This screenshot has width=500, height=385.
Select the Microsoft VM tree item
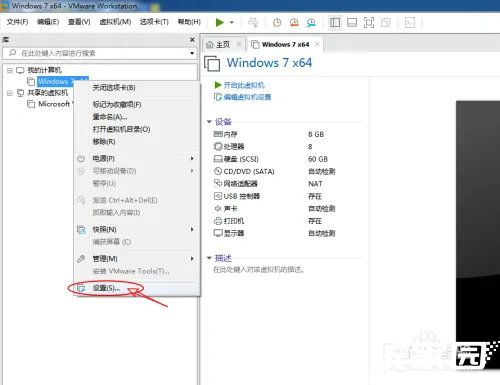[50, 104]
